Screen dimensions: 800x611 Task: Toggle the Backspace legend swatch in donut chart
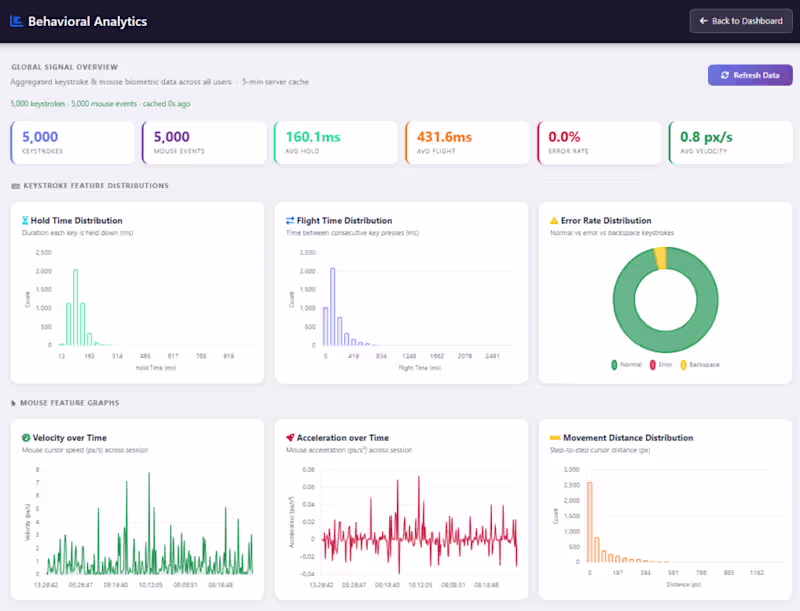[683, 365]
